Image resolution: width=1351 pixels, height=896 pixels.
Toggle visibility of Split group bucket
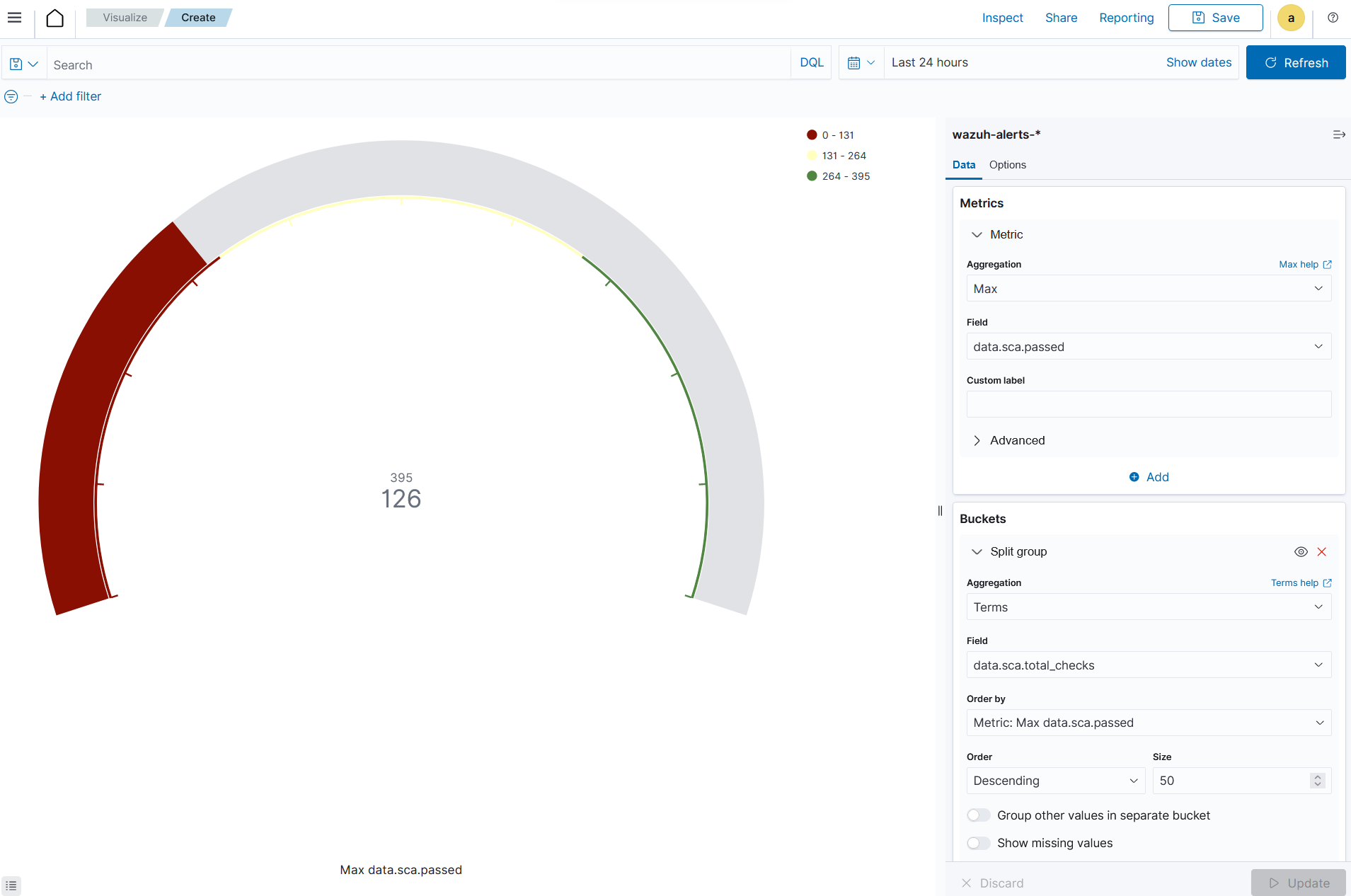coord(1301,552)
